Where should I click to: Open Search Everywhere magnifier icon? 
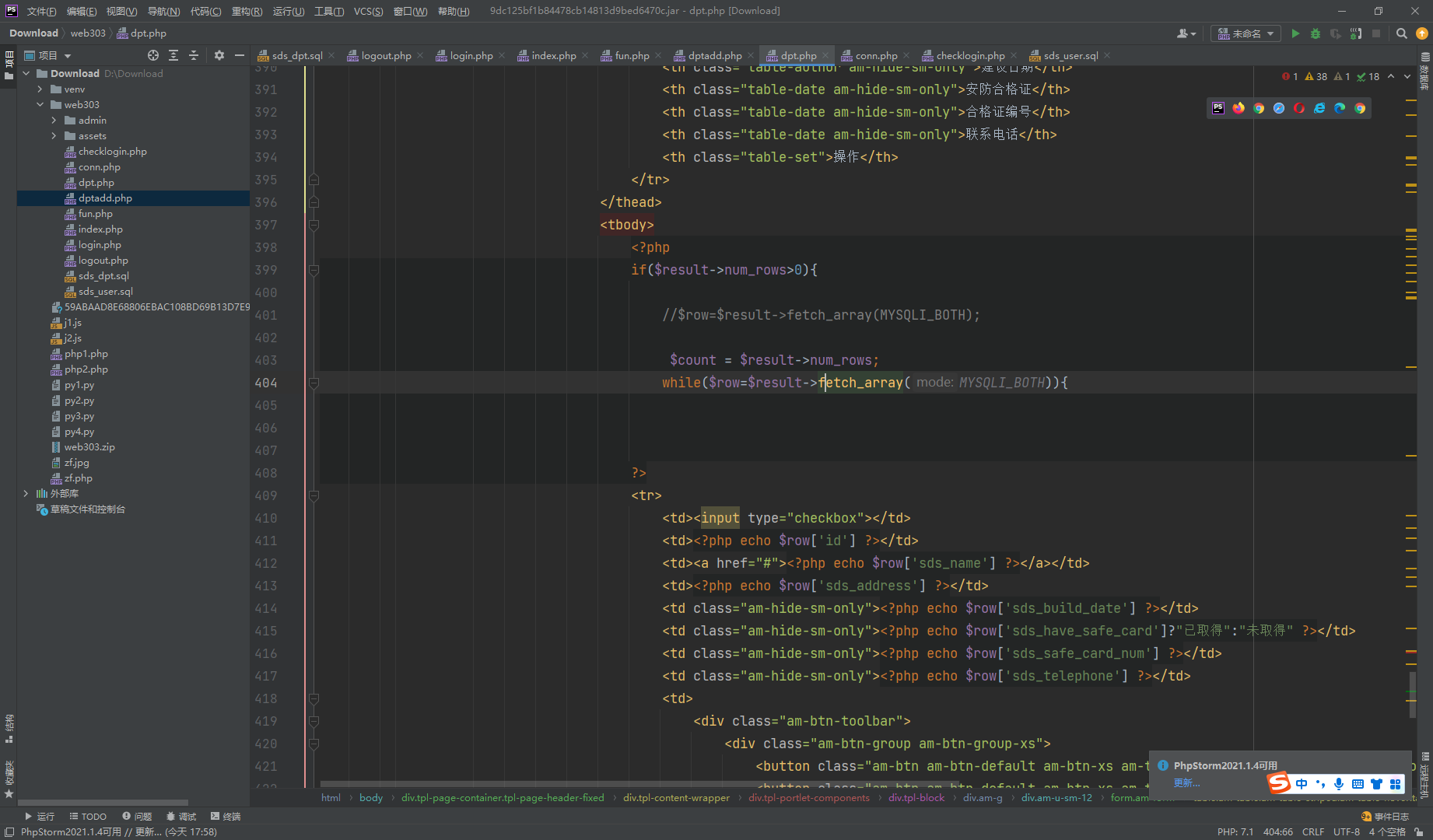1402,33
